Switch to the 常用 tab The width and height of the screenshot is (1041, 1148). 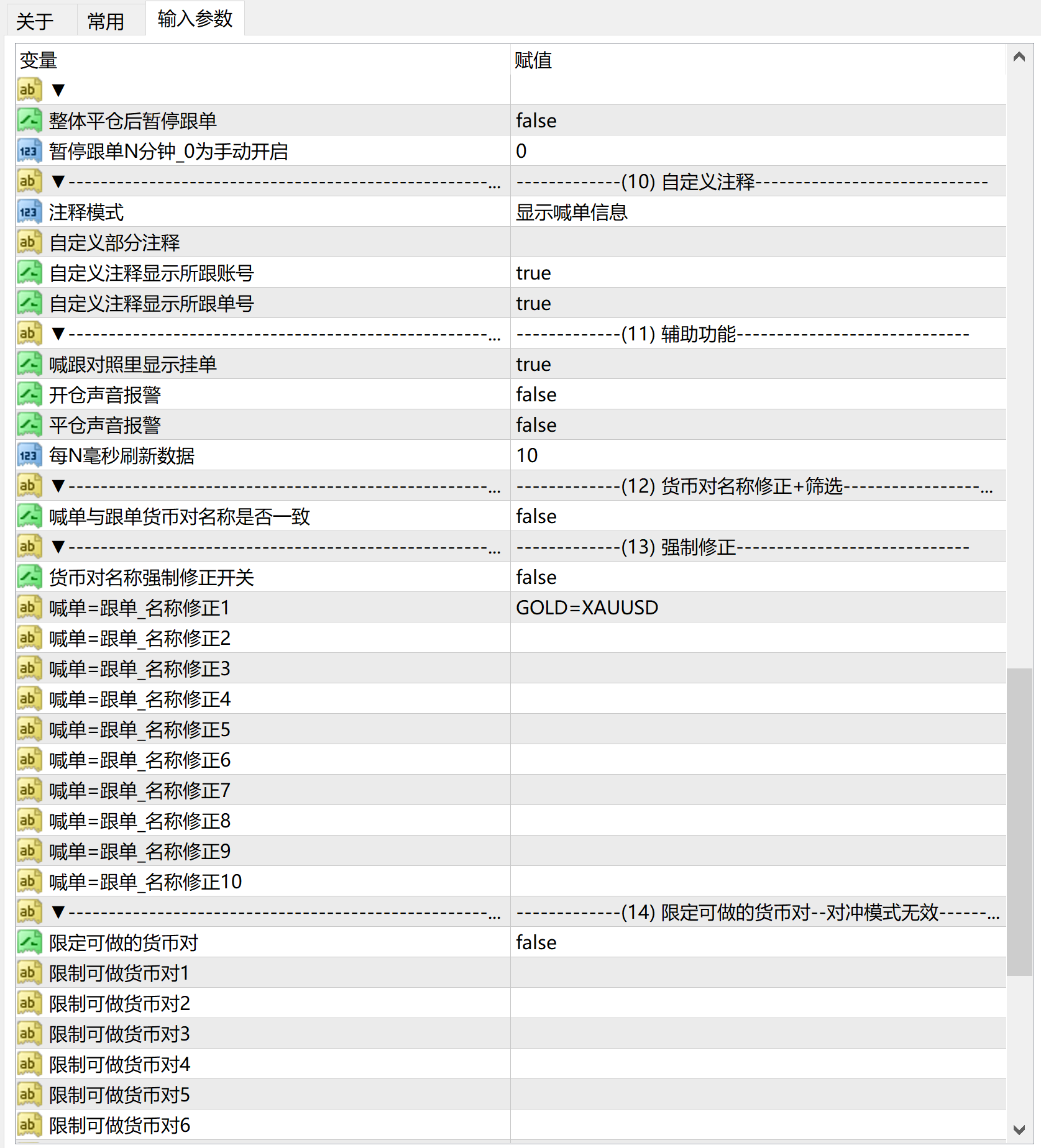coord(106,19)
